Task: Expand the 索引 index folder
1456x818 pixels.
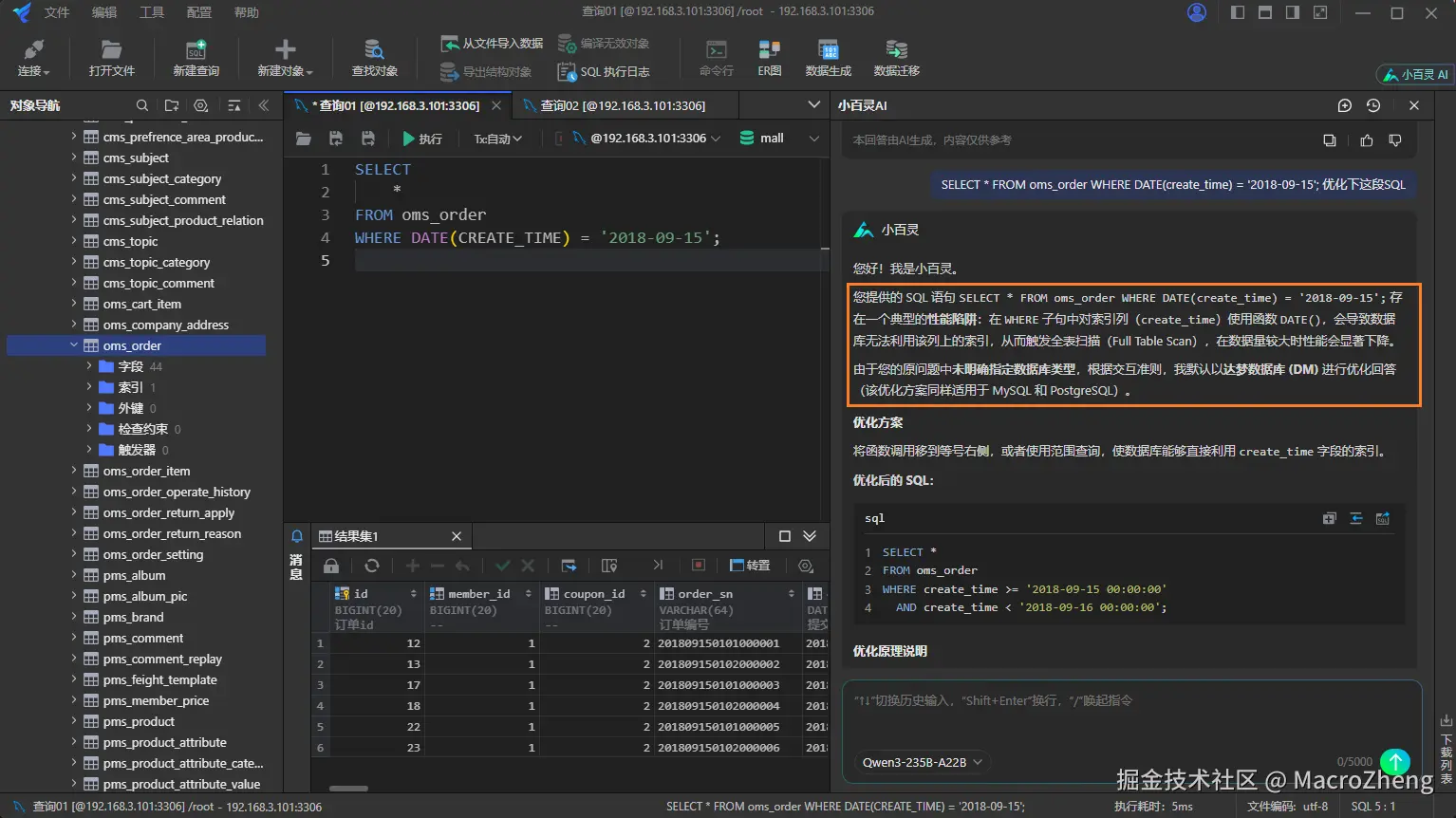Action: point(89,387)
